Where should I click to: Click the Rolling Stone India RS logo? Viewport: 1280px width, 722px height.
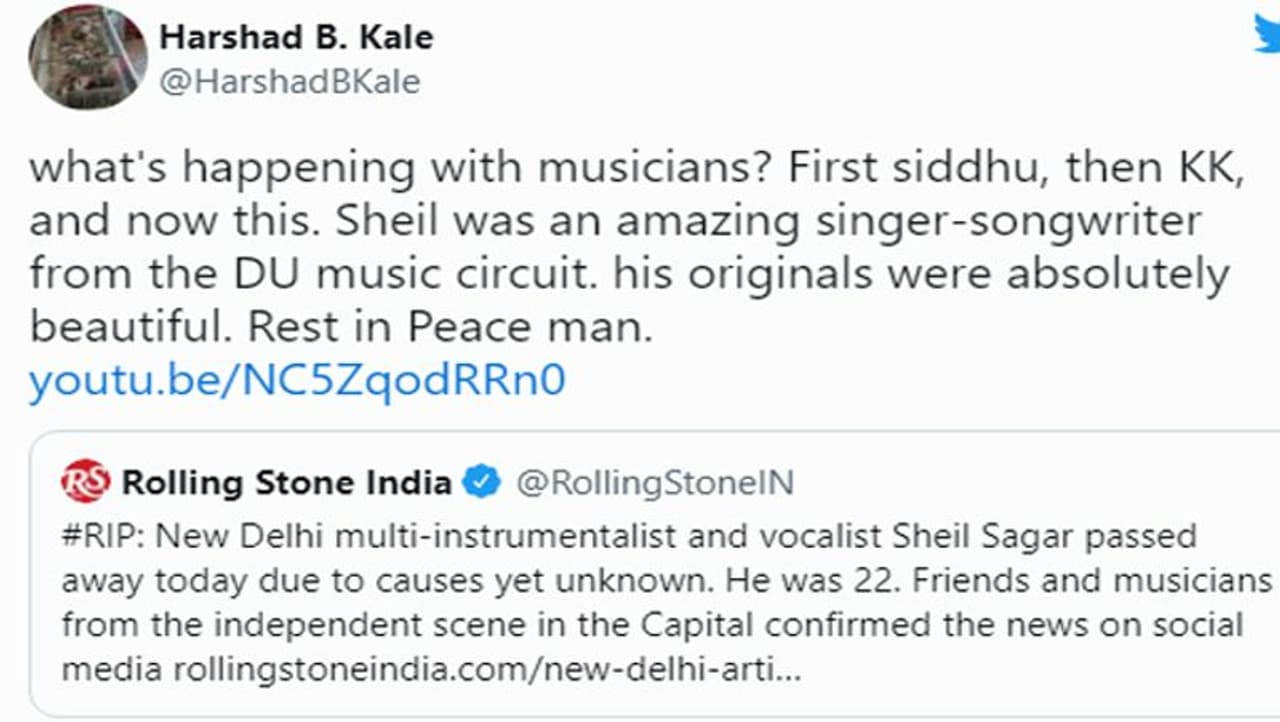(84, 482)
